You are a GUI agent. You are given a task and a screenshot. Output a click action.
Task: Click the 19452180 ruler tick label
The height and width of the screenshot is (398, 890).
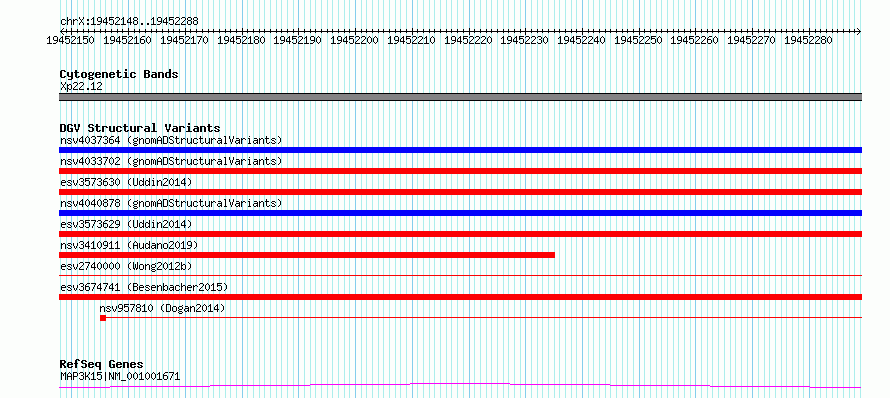point(241,40)
